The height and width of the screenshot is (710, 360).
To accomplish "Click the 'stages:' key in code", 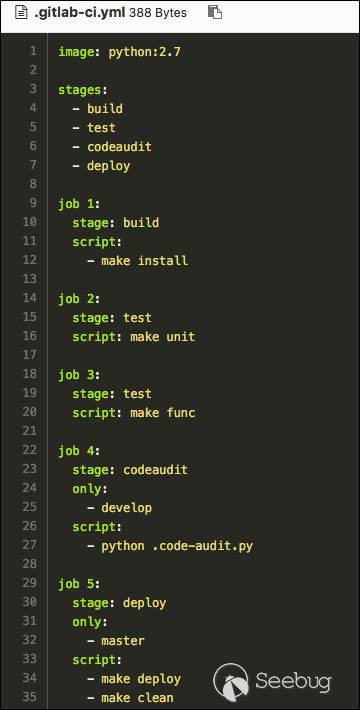I will point(83,90).
